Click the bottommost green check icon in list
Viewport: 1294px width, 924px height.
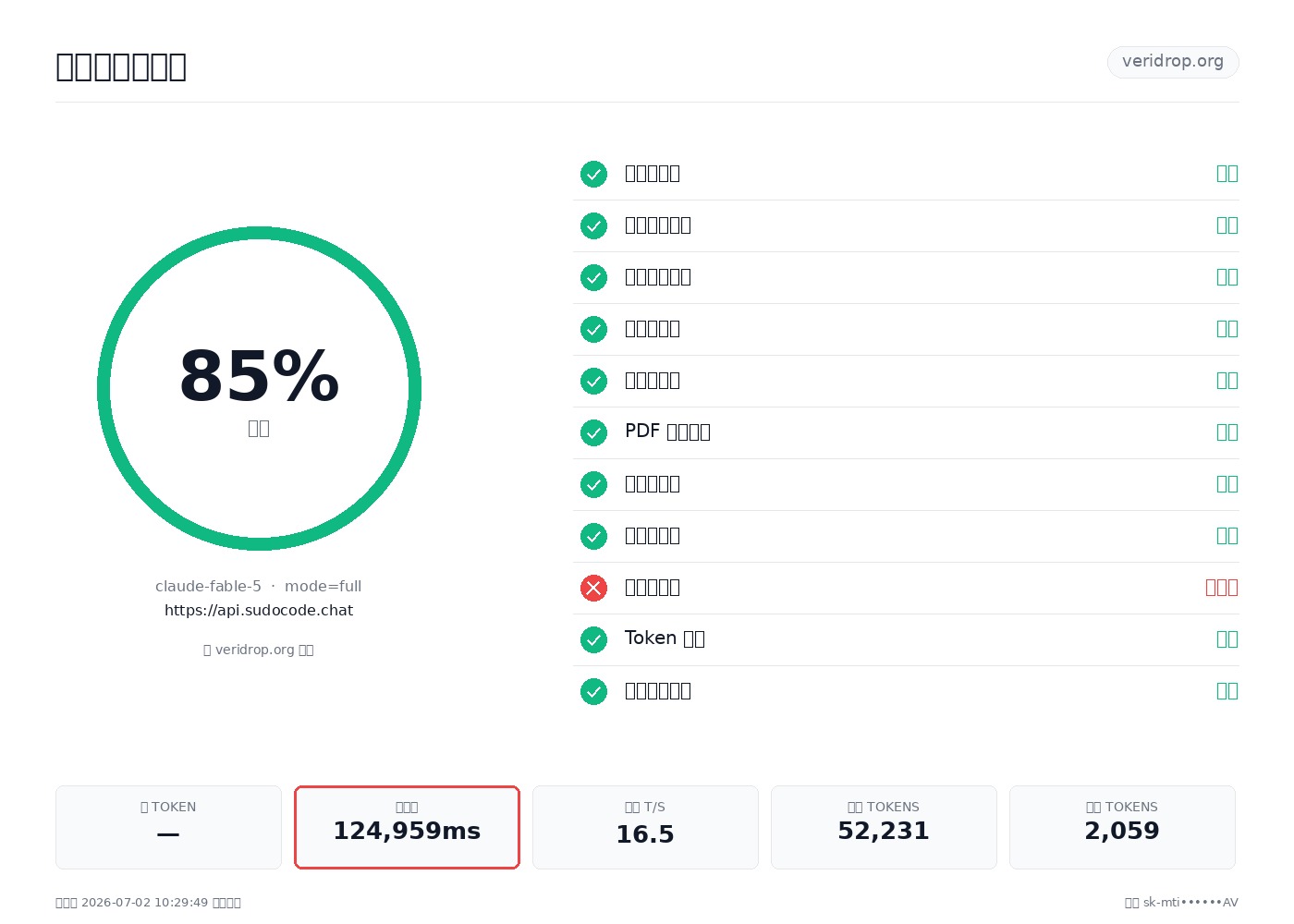(x=593, y=691)
